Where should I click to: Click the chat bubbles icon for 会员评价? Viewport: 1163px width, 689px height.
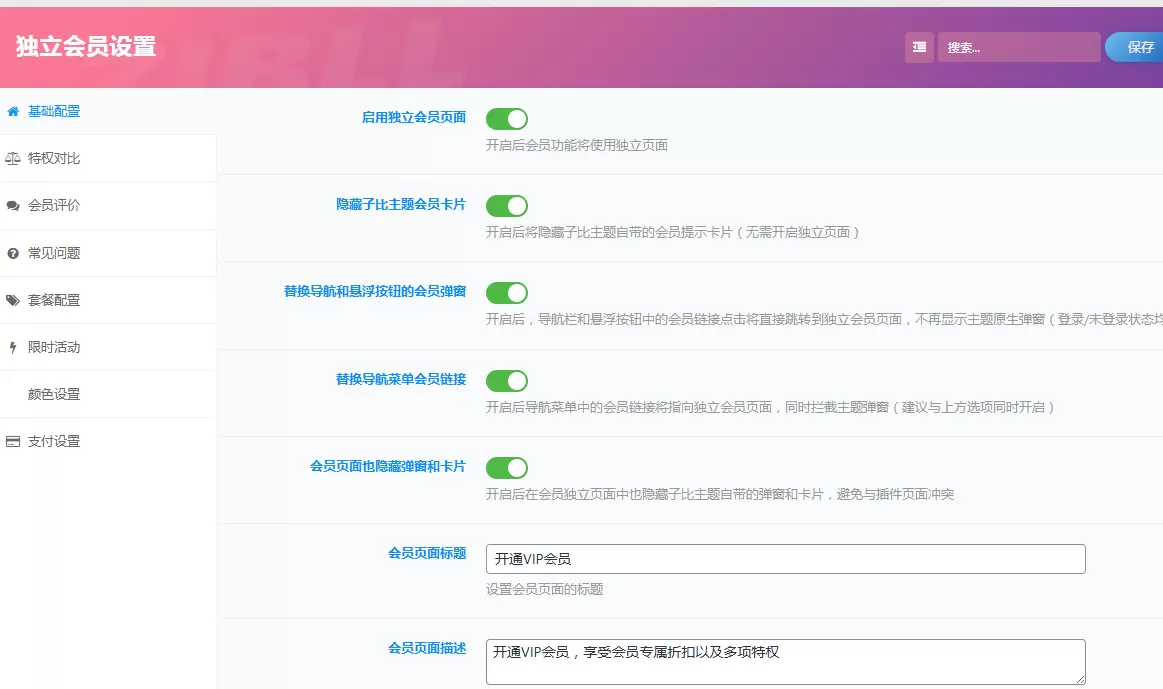(13, 205)
